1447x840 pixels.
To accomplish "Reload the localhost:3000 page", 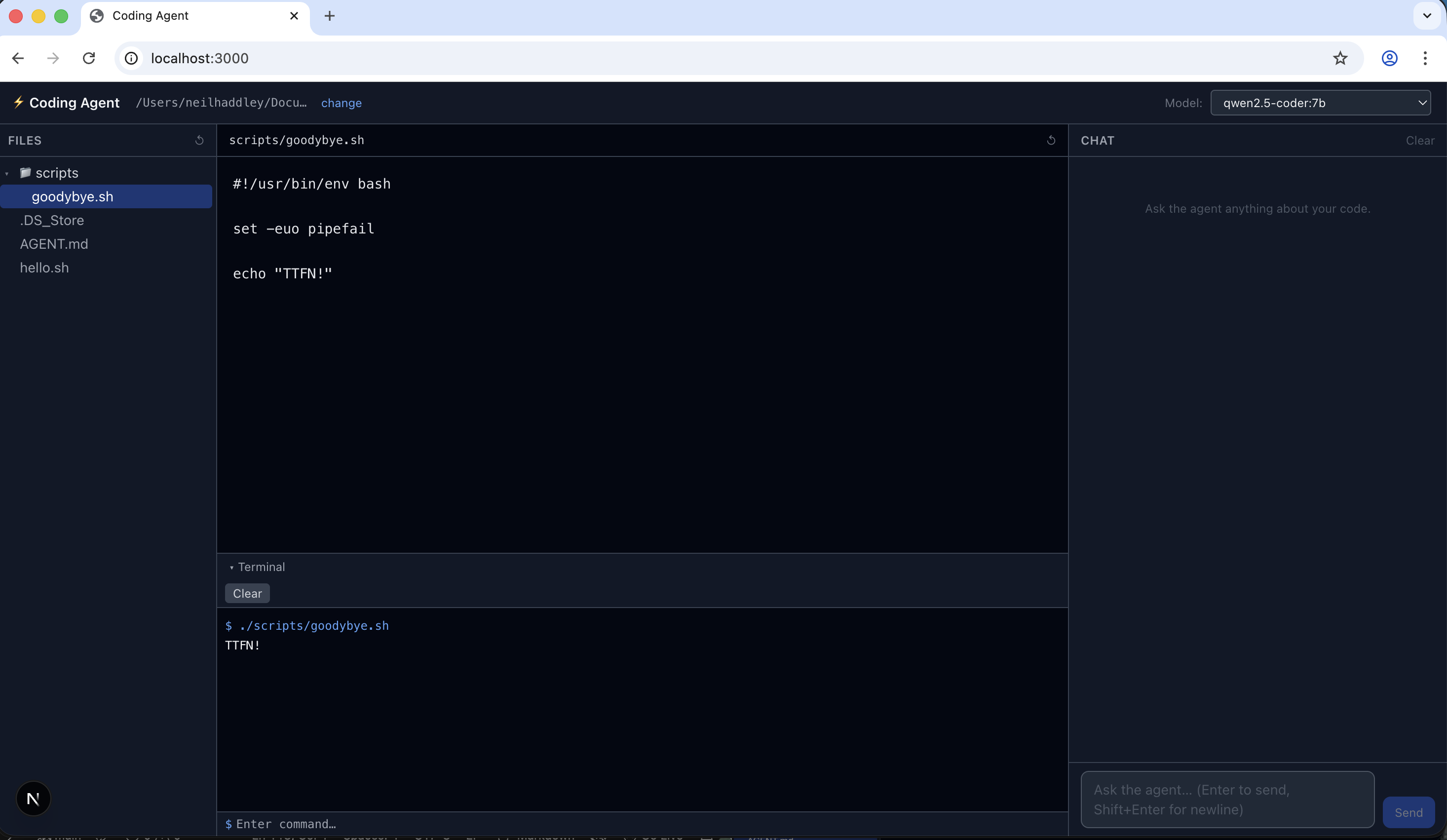I will (x=88, y=58).
